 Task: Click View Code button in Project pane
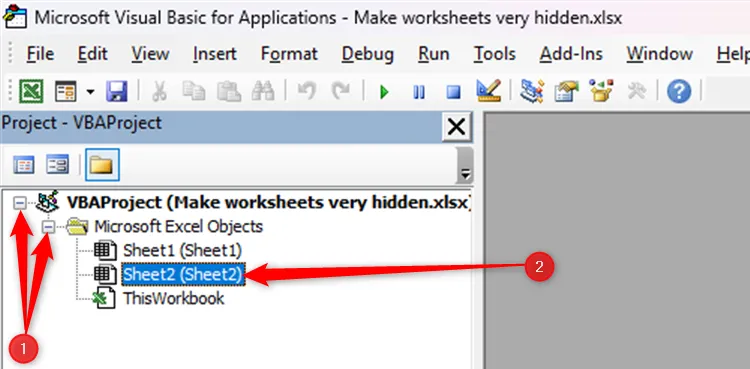(23, 165)
